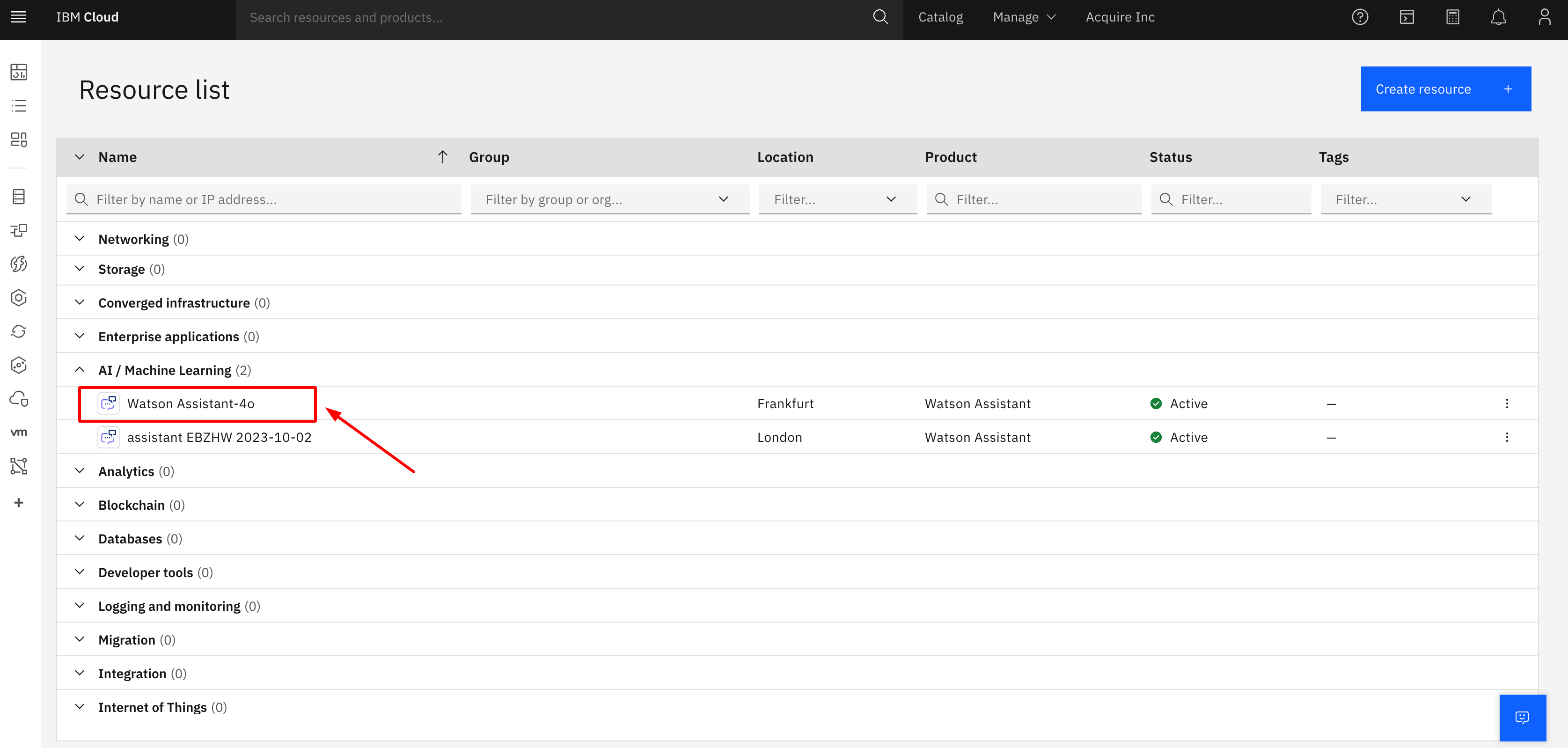The width and height of the screenshot is (1568, 748).
Task: Click the Location column header
Action: coord(785,157)
